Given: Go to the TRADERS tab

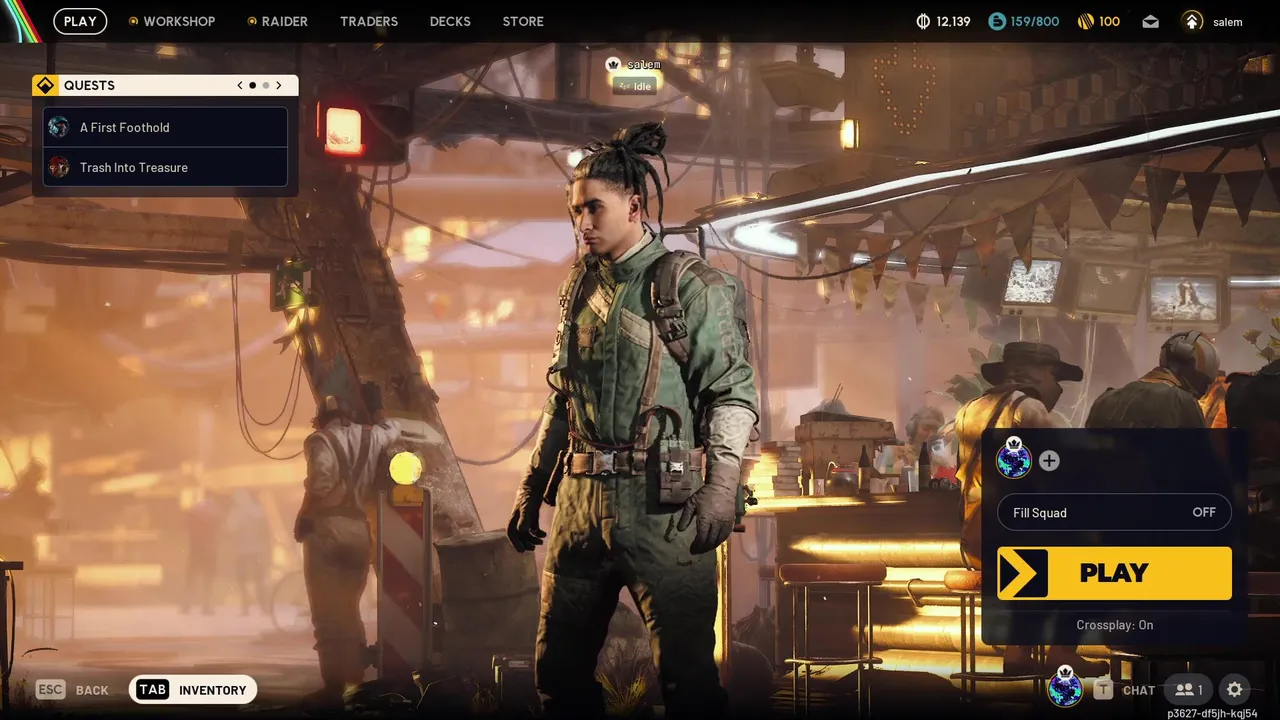Looking at the screenshot, I should 369,21.
